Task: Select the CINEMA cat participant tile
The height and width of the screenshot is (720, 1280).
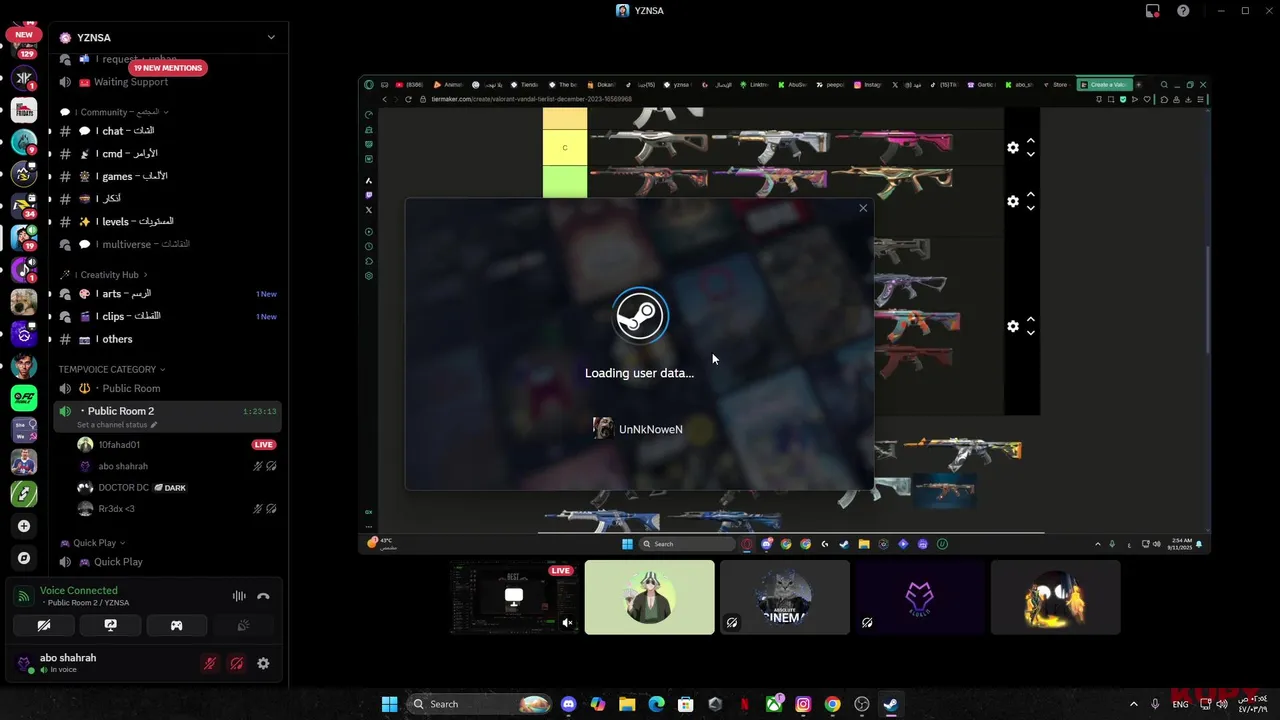Action: pyautogui.click(x=785, y=597)
